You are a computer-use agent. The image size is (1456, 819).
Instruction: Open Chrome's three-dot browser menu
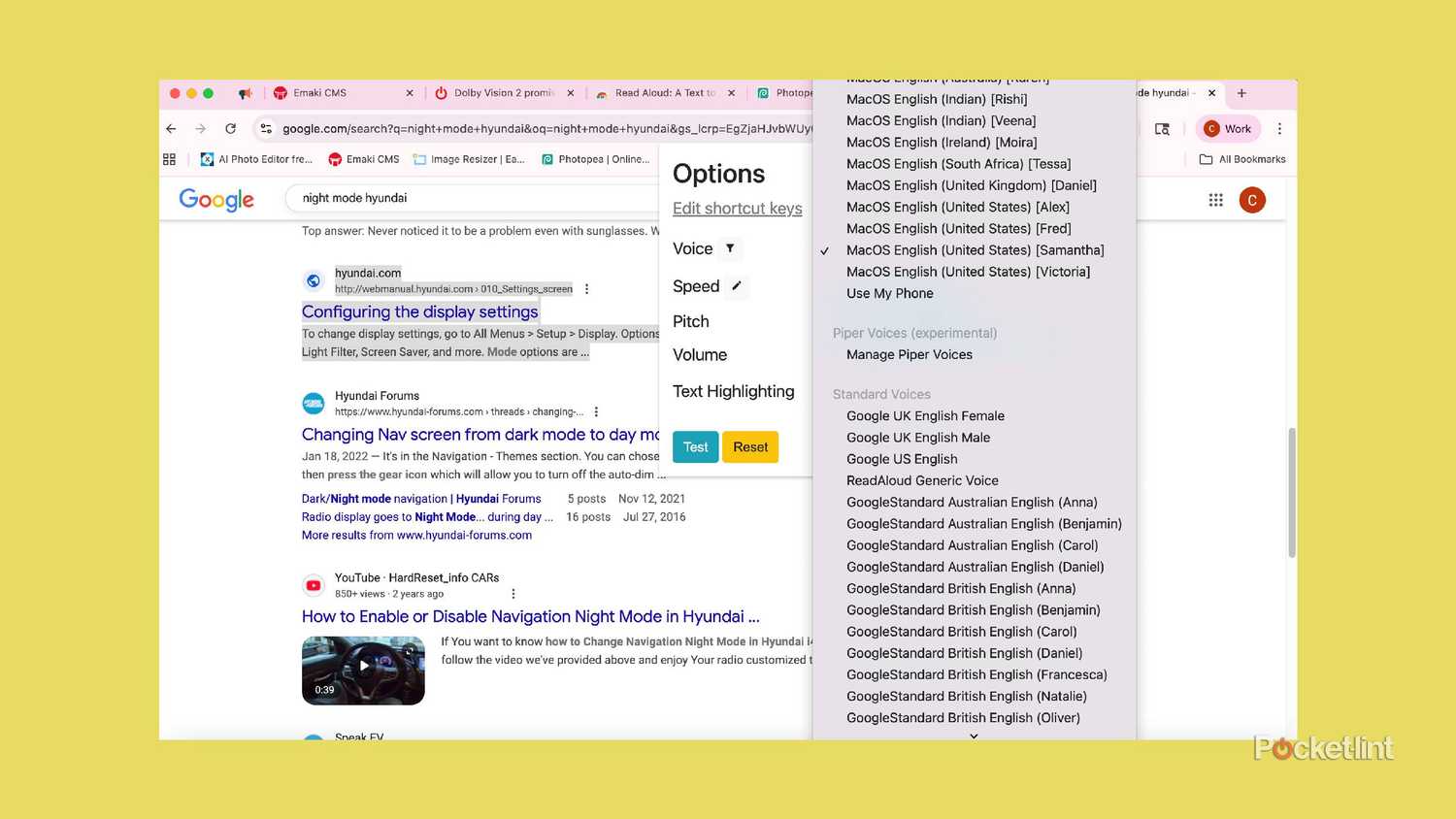(x=1279, y=128)
